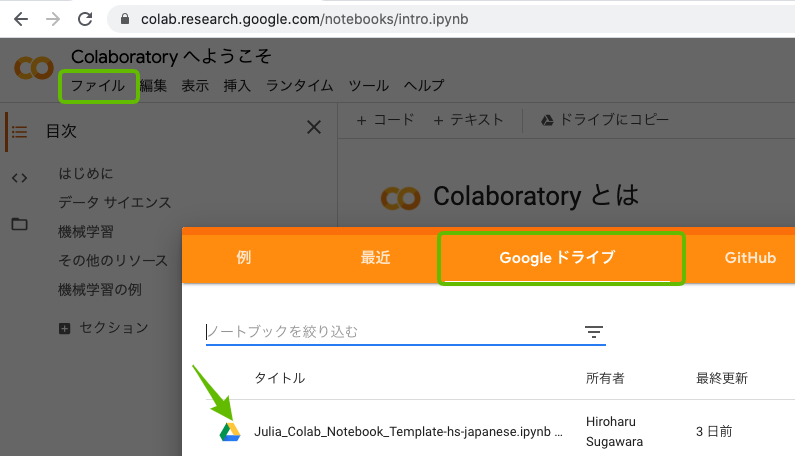Open the table of contents sidebar icon
The height and width of the screenshot is (456, 795).
[x=19, y=132]
